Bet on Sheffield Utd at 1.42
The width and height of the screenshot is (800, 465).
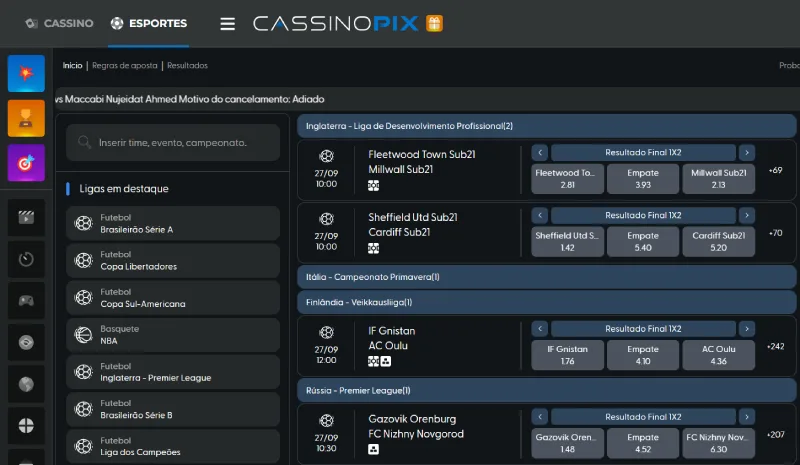(x=567, y=241)
